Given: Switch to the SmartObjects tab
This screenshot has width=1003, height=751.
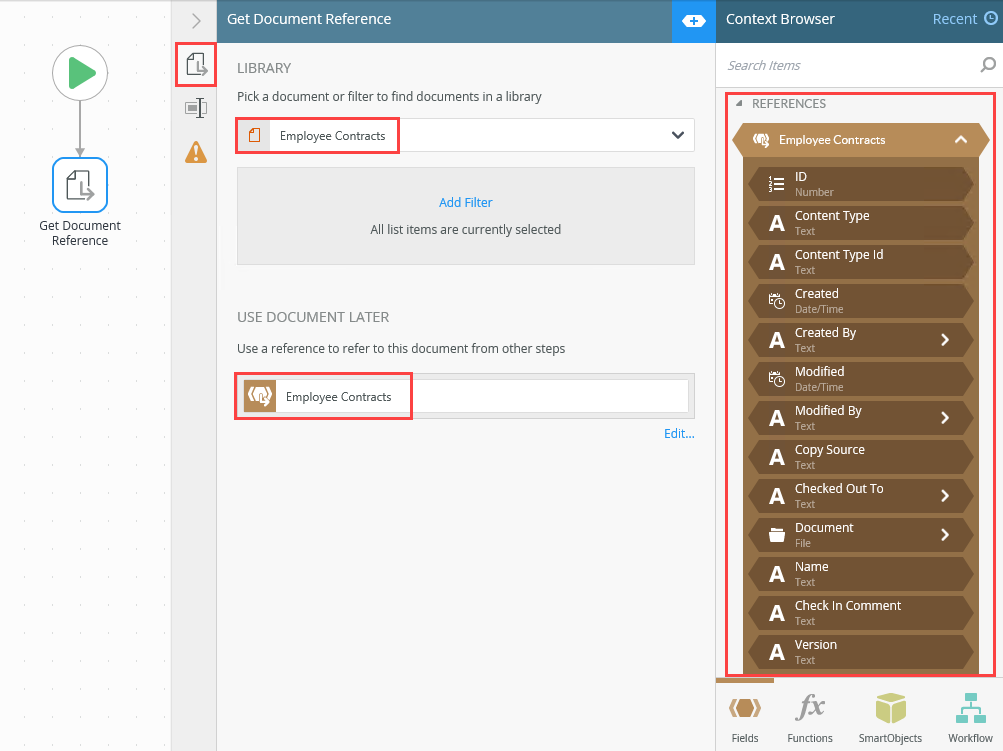Looking at the screenshot, I should pos(890,717).
